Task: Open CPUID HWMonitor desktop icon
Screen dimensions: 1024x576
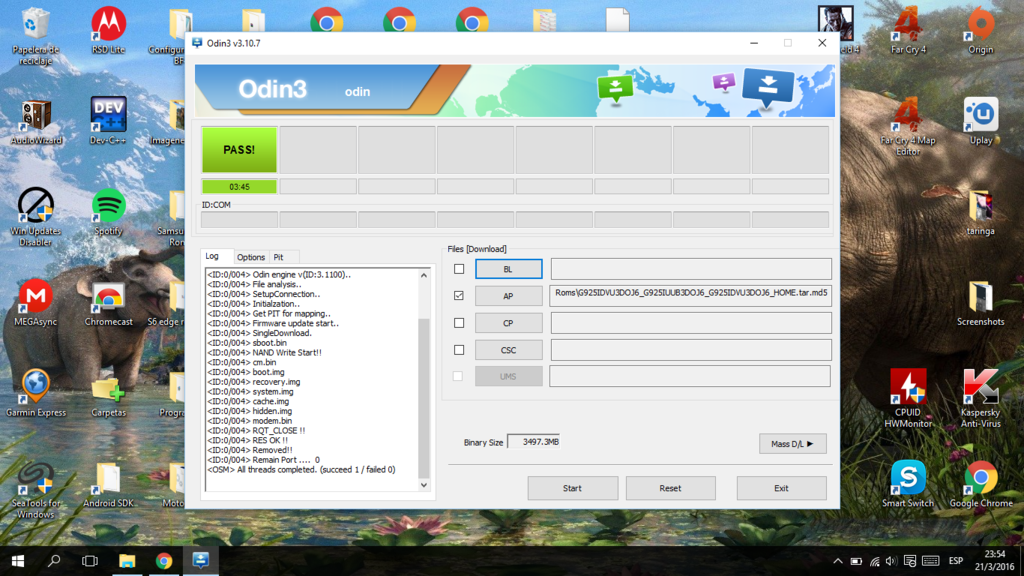Action: coord(908,387)
